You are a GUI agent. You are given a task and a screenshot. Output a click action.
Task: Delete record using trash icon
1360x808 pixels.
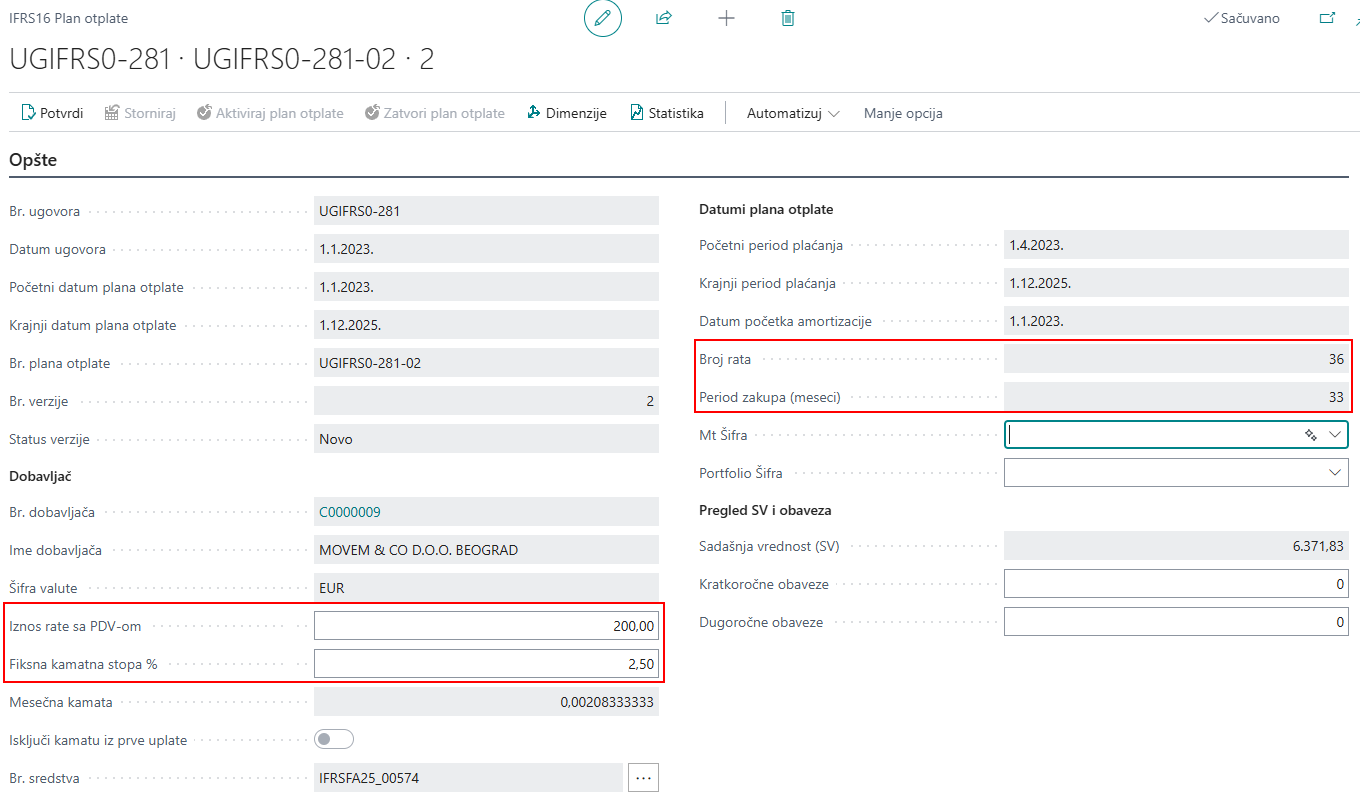click(788, 18)
